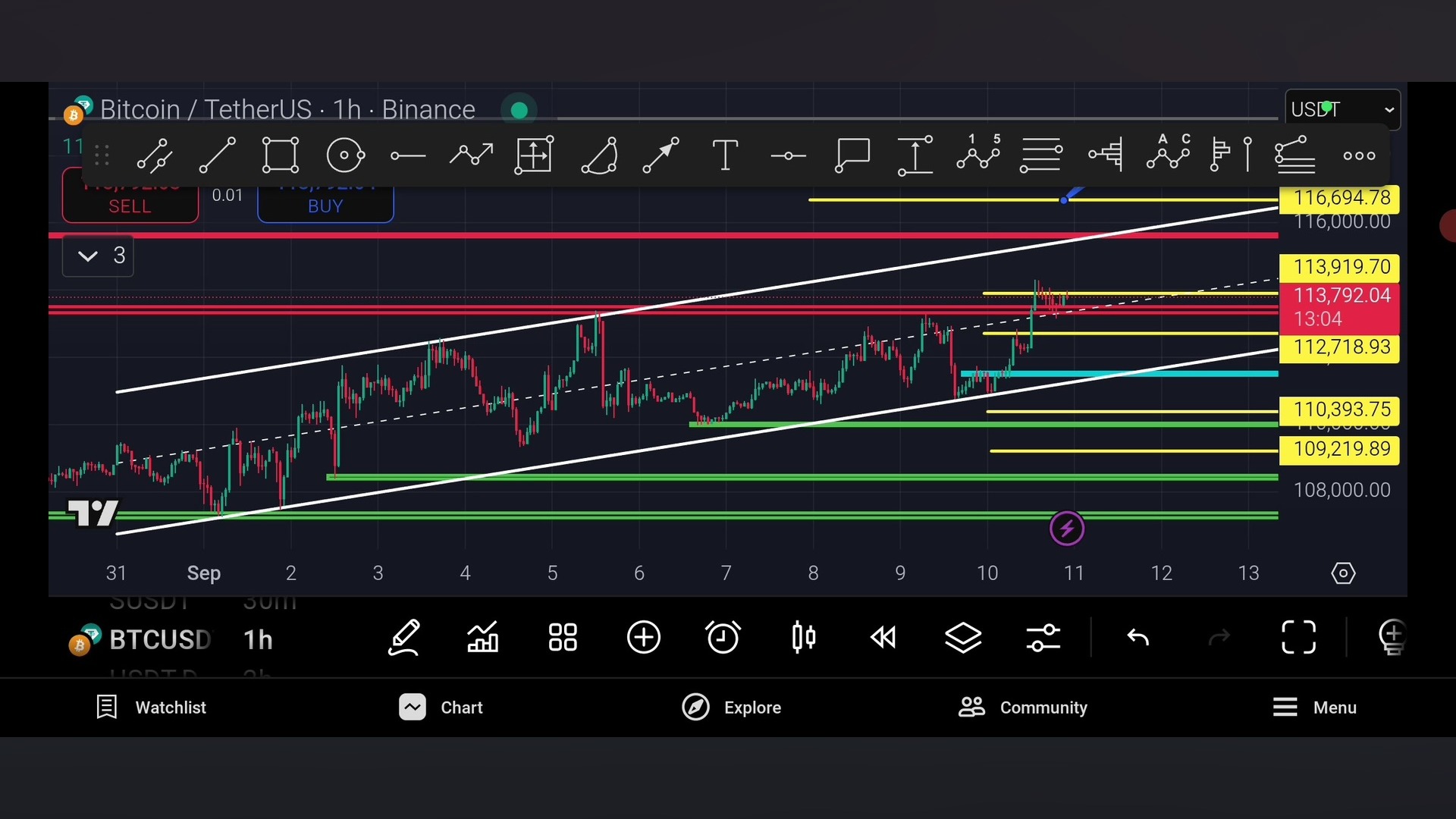Open the Community tab

tap(1022, 708)
